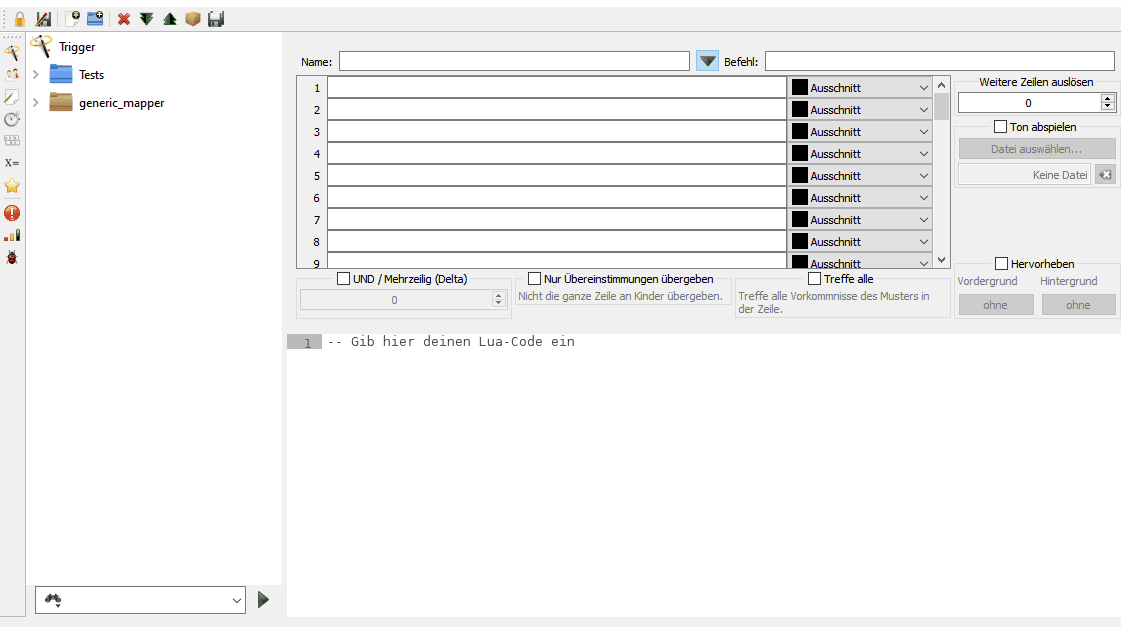Open the package manager box icon
This screenshot has width=1121, height=627.
tap(192, 19)
